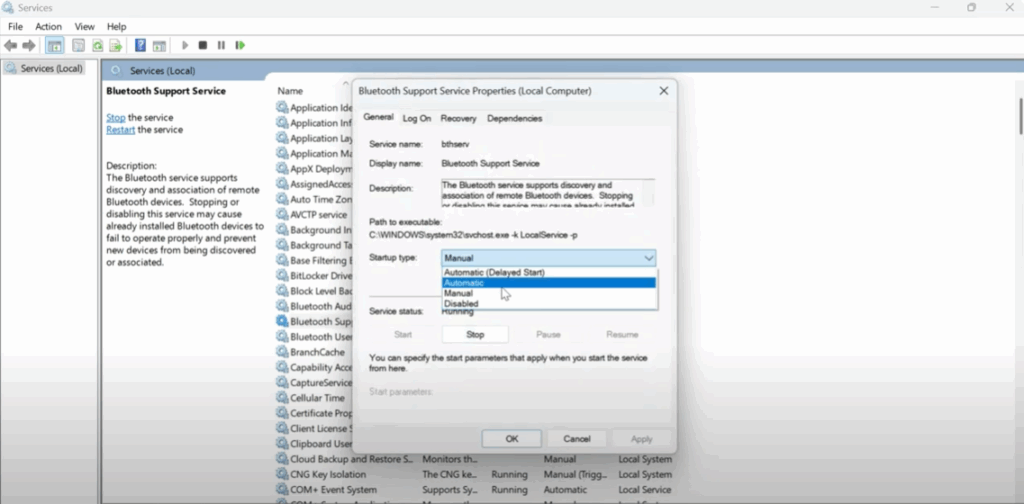This screenshot has height=504, width=1024.
Task: Collapse the Startup type combo box showing Manual
Action: pos(549,258)
